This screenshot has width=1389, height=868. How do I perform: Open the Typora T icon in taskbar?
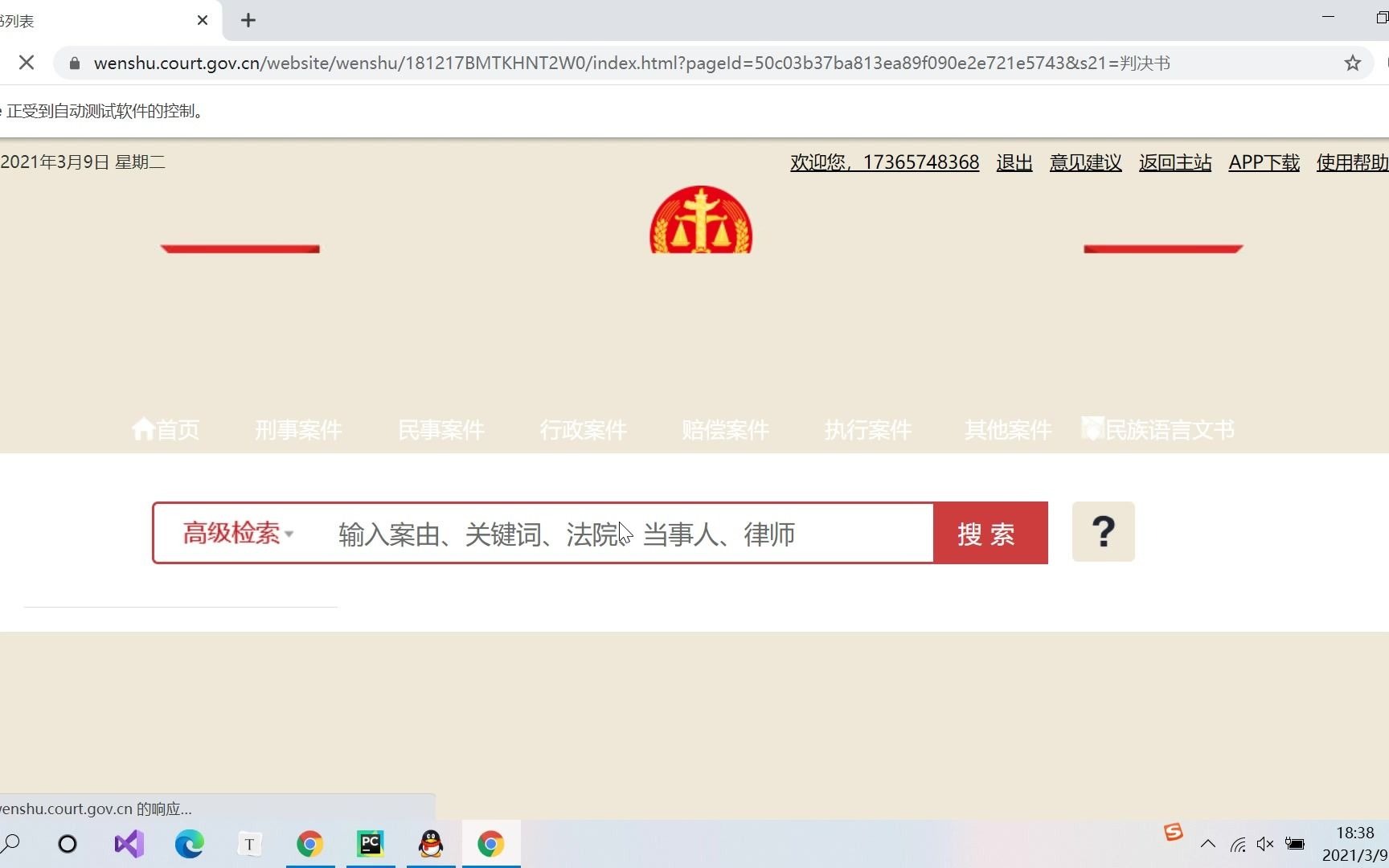pyautogui.click(x=249, y=844)
